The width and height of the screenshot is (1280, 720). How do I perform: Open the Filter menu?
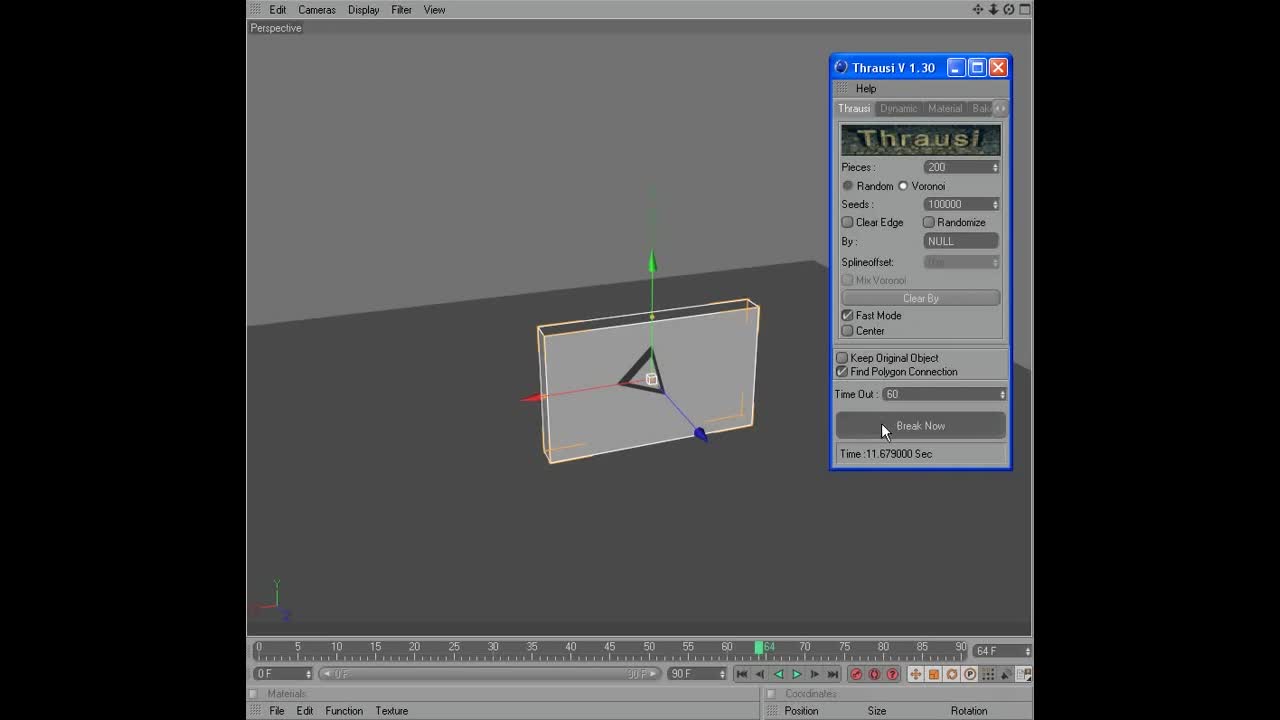point(401,9)
